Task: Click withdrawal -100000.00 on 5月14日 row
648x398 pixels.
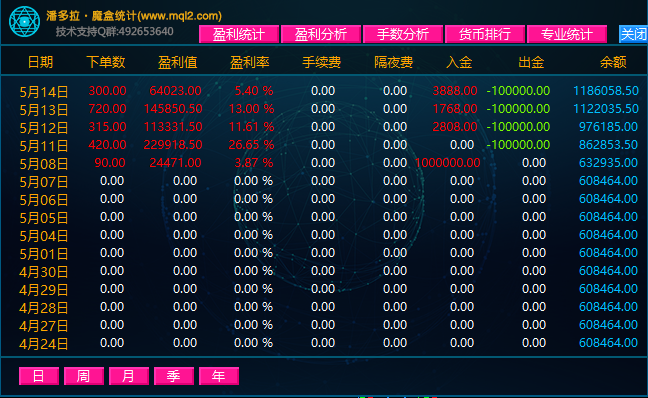Action: click(x=518, y=91)
